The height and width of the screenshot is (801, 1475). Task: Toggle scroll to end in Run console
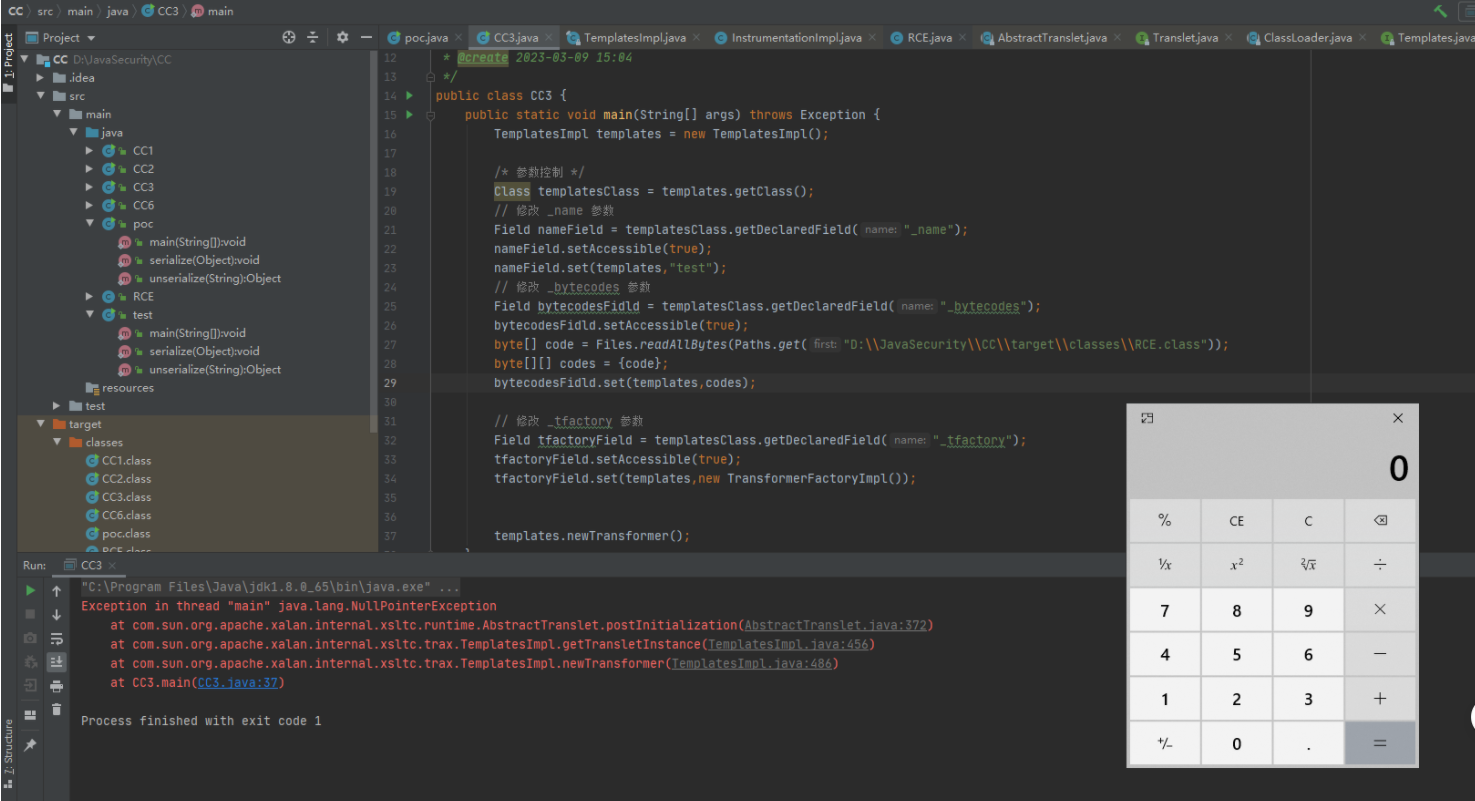click(57, 661)
